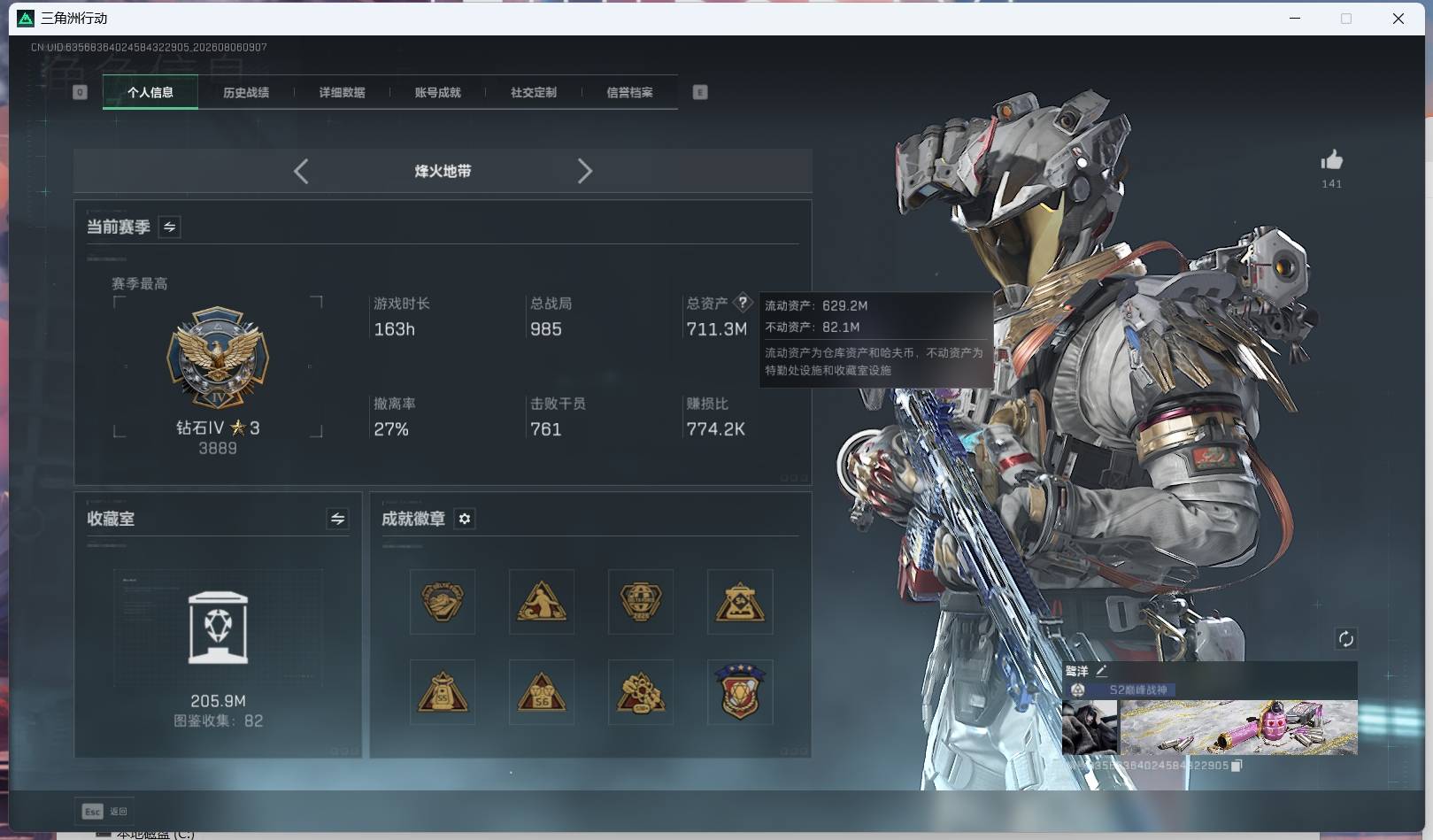The width and height of the screenshot is (1433, 840).
Task: Select the S6 triangle badge
Action: click(542, 692)
